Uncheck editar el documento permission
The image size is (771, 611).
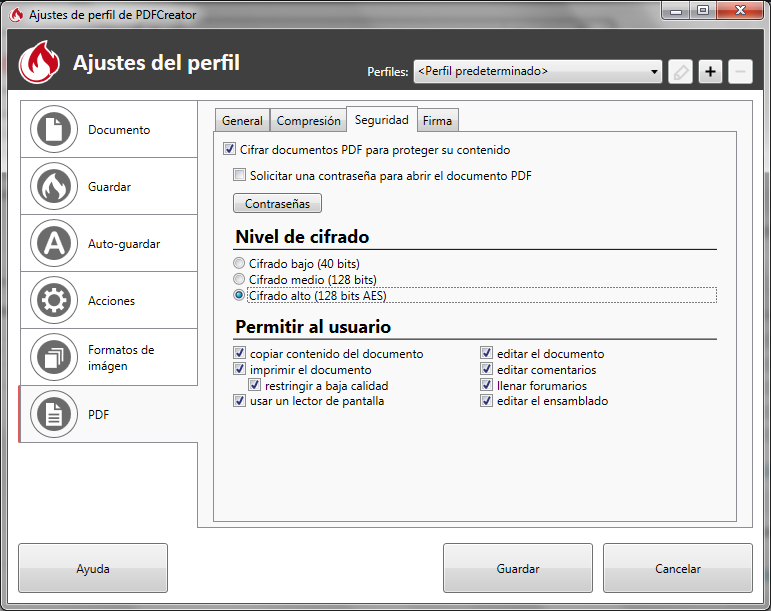pos(486,353)
